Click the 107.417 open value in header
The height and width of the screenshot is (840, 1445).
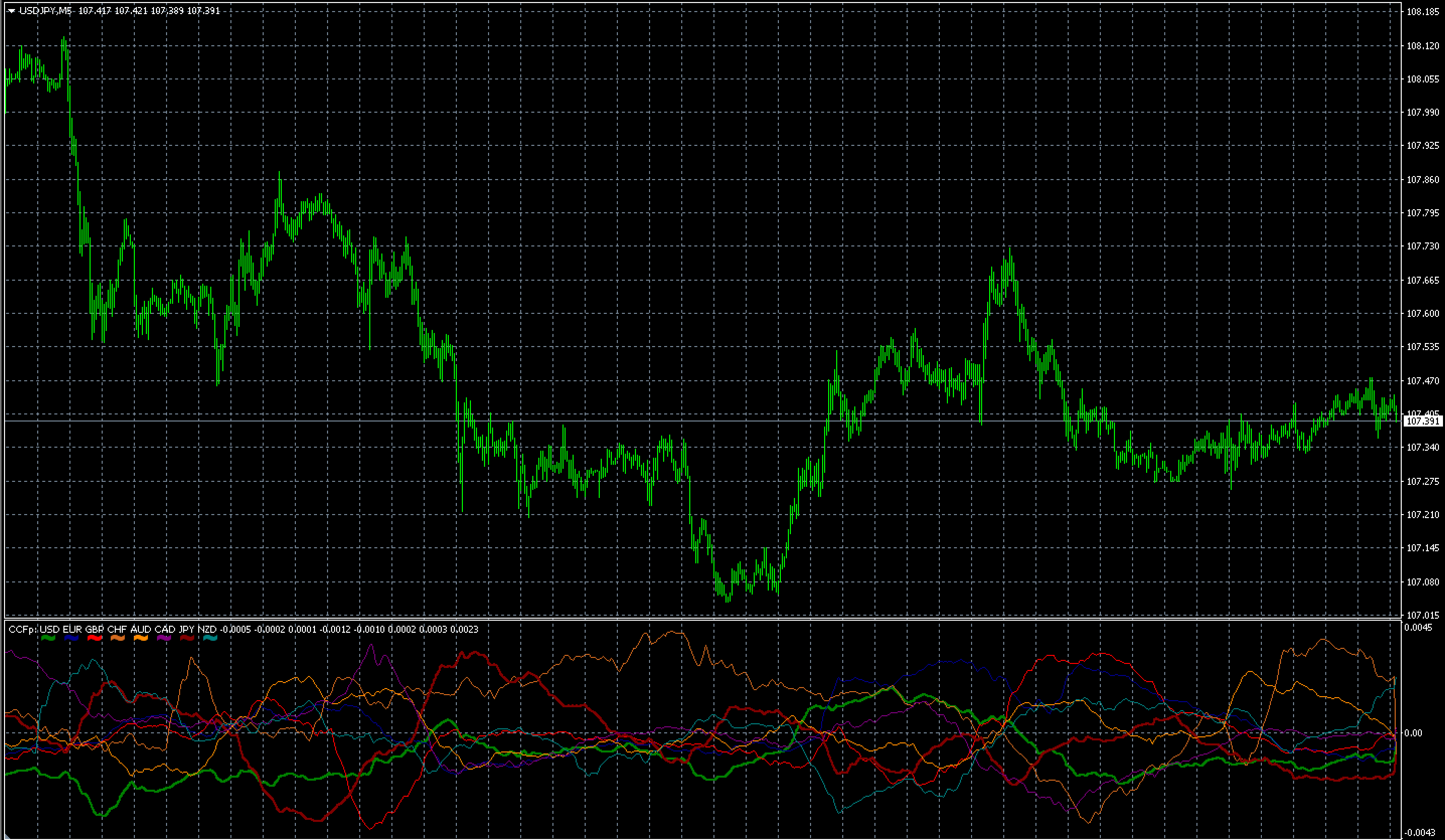(x=95, y=11)
